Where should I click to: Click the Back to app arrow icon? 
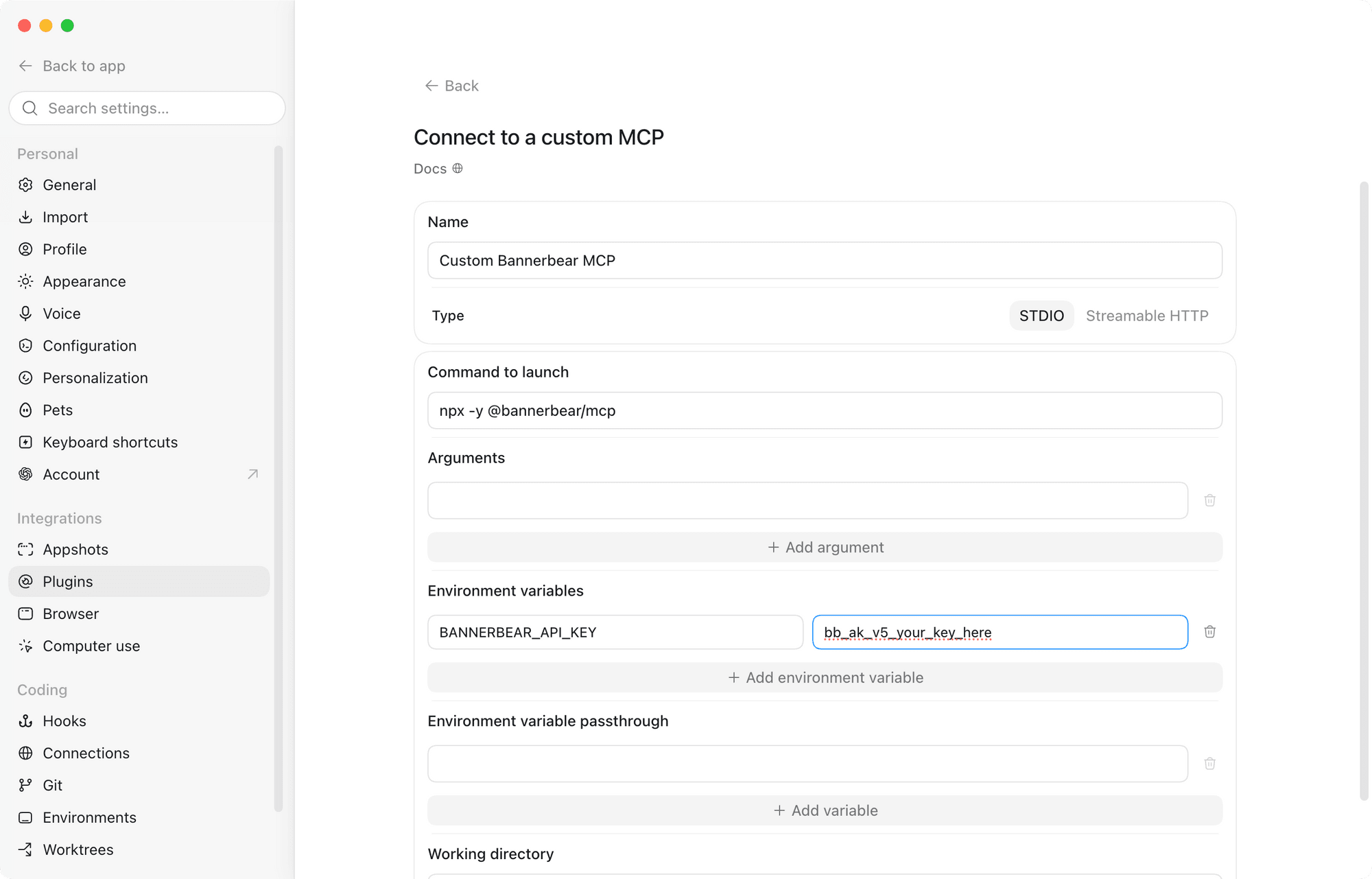tap(25, 66)
